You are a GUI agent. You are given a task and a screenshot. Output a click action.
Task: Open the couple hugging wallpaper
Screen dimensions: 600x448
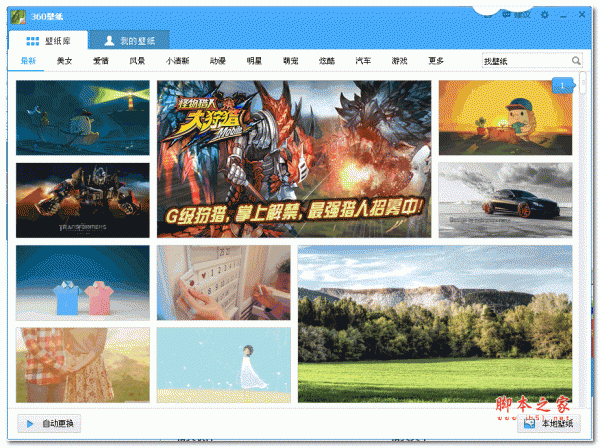[x=83, y=365]
